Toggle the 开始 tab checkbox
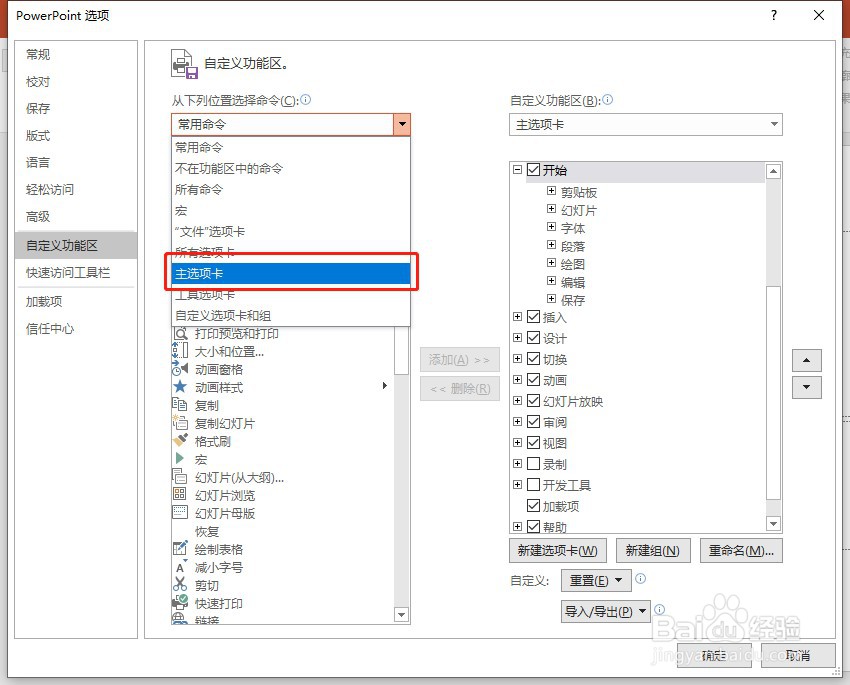 (533, 170)
